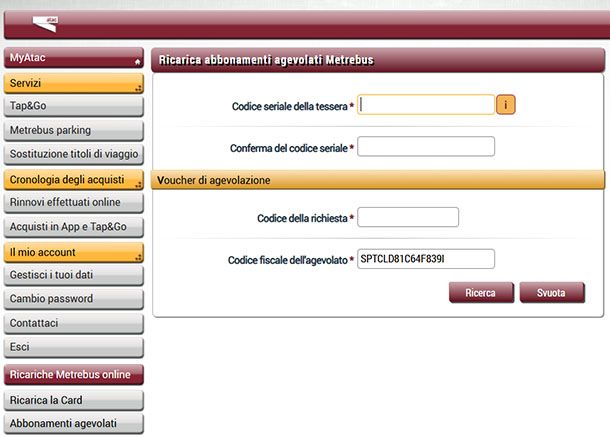Select Sostituzione titoli di viaggio
Screen dimensions: 610x438
(74, 154)
